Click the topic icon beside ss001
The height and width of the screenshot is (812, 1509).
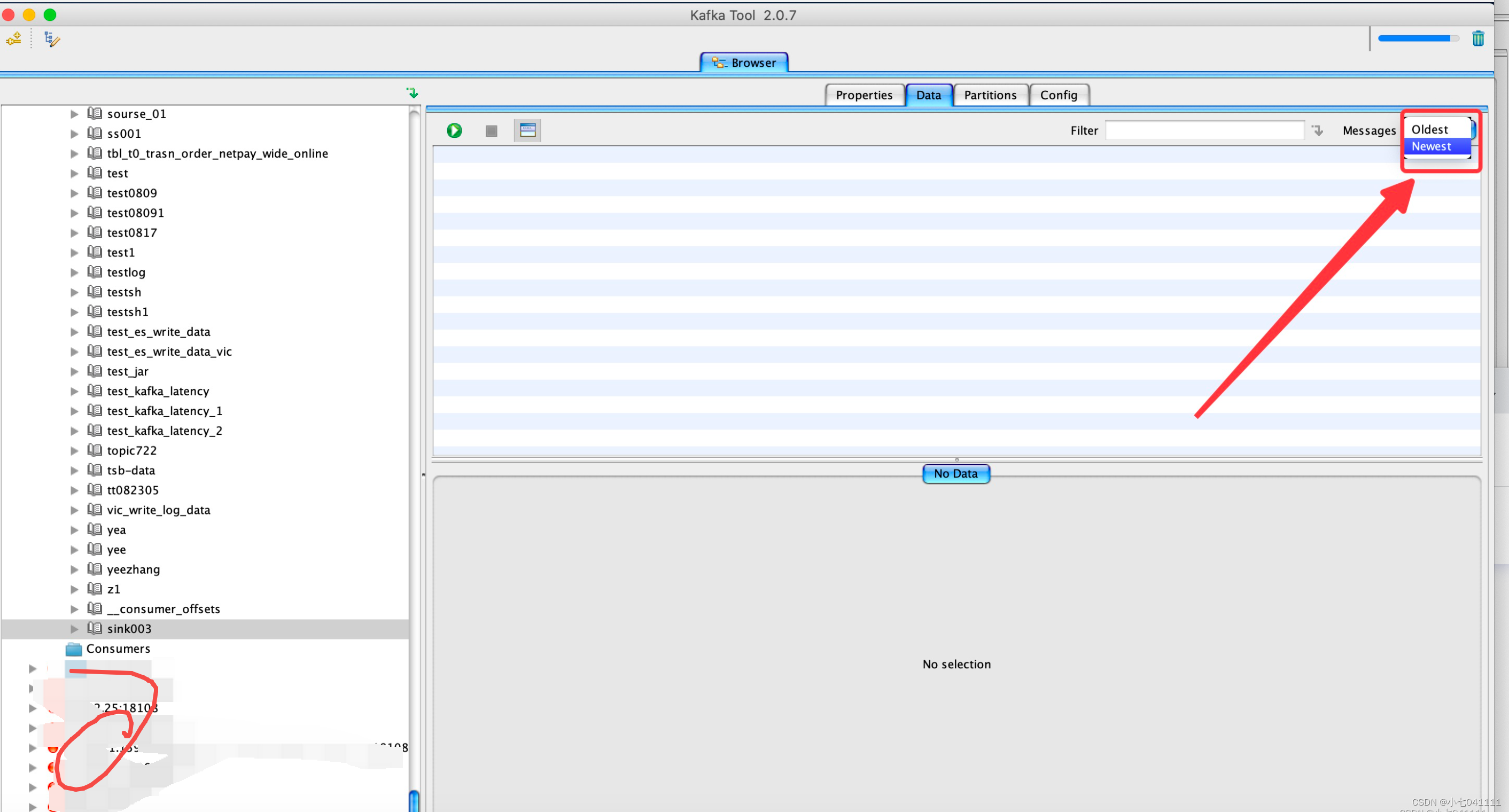[x=94, y=133]
